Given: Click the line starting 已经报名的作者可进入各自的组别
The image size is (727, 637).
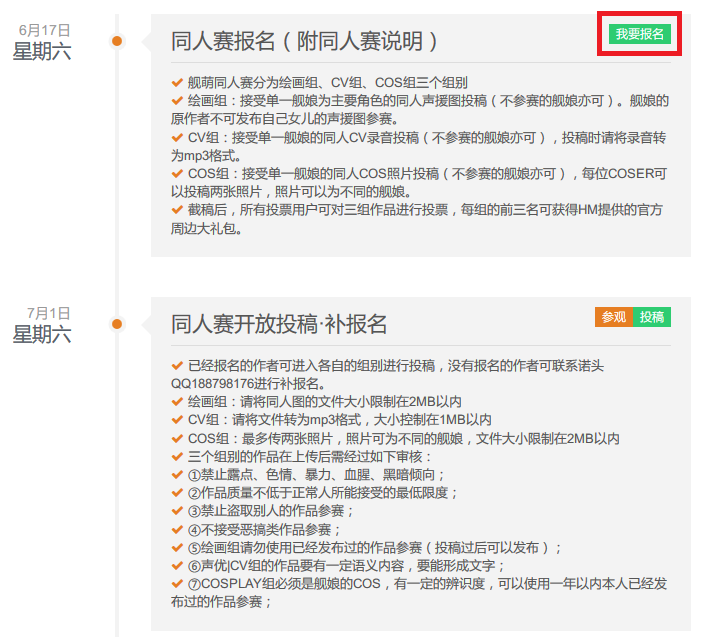Looking at the screenshot, I should pyautogui.click(x=395, y=366).
